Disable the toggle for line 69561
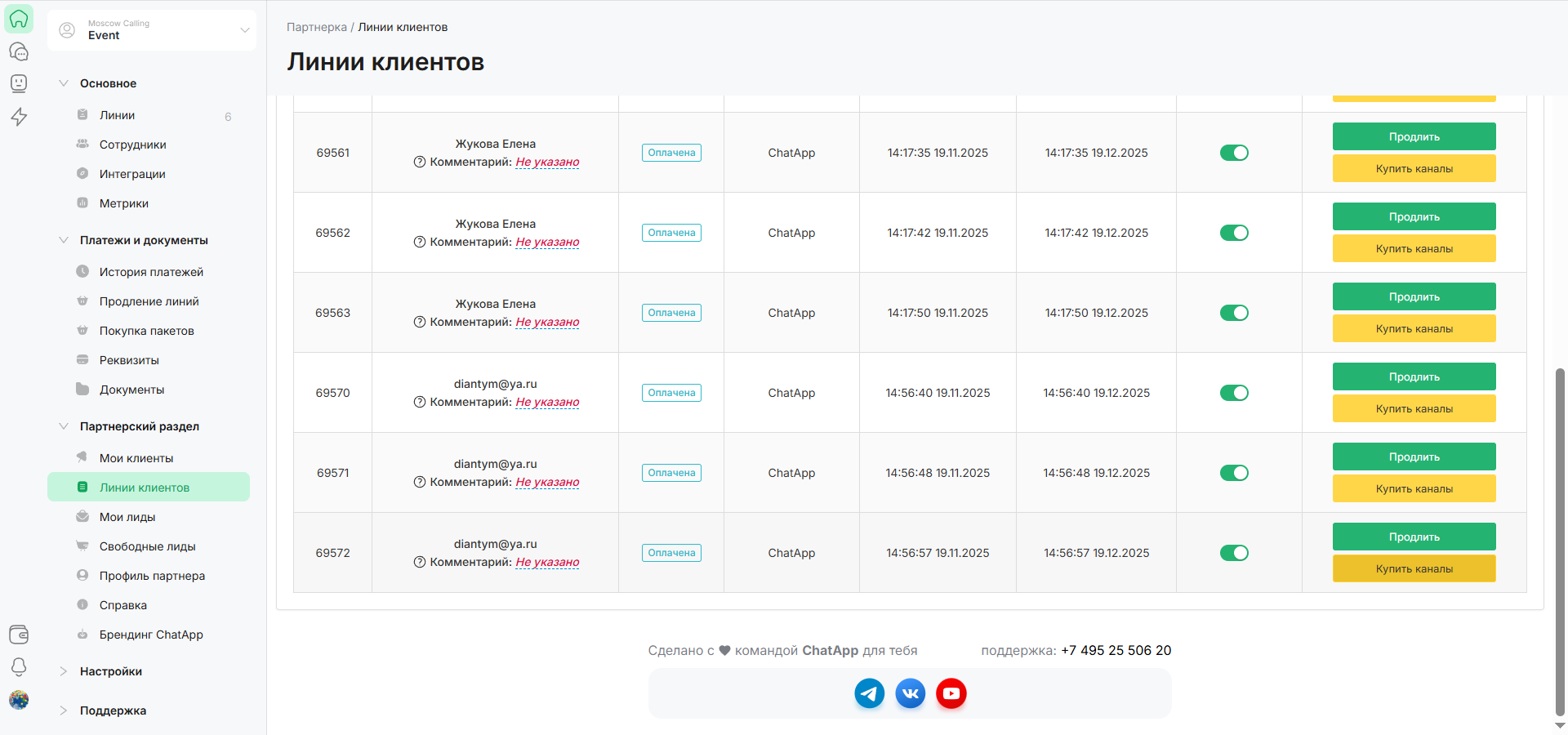1568x735 pixels. point(1233,153)
